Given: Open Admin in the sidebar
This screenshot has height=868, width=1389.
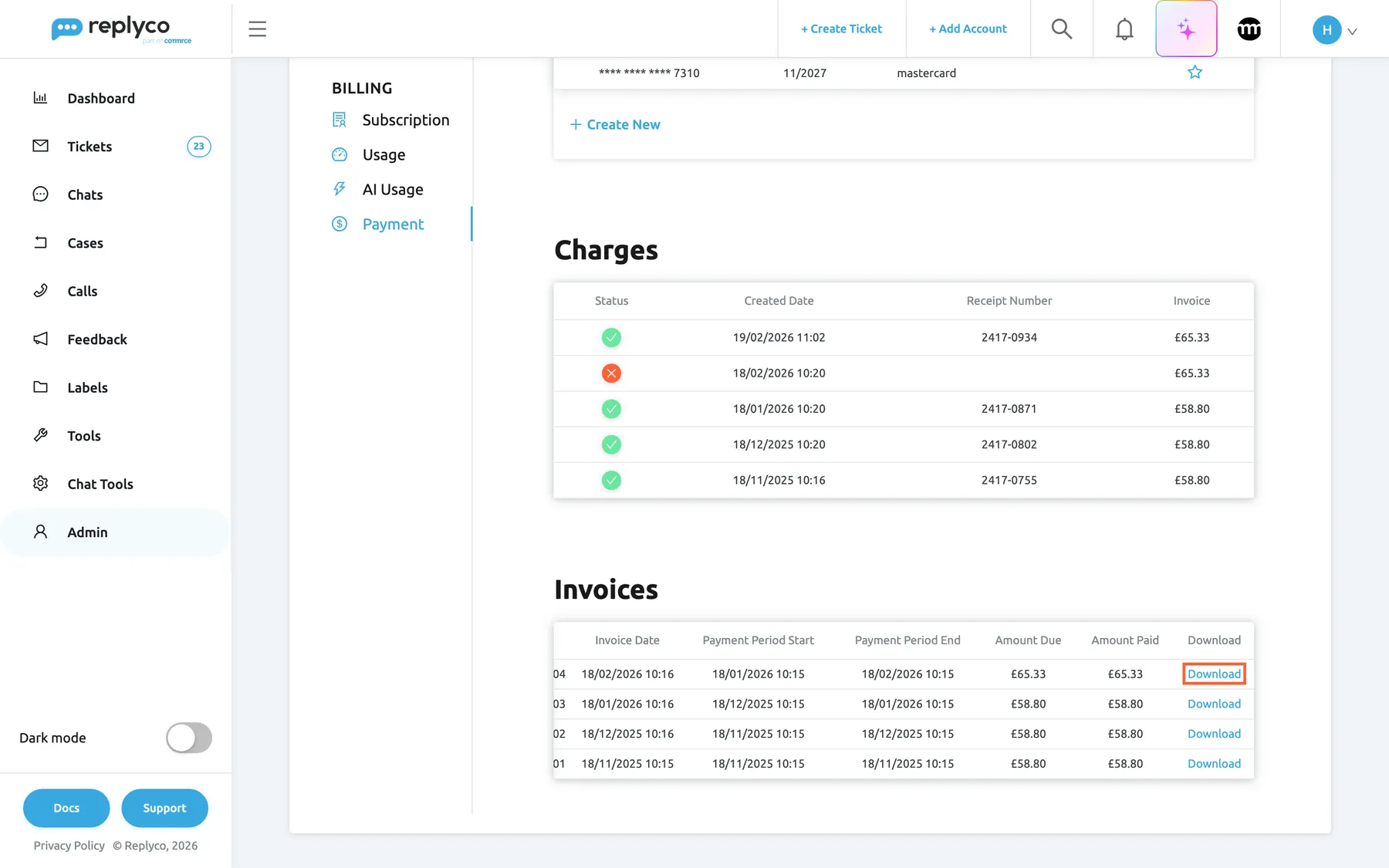Looking at the screenshot, I should [87, 532].
